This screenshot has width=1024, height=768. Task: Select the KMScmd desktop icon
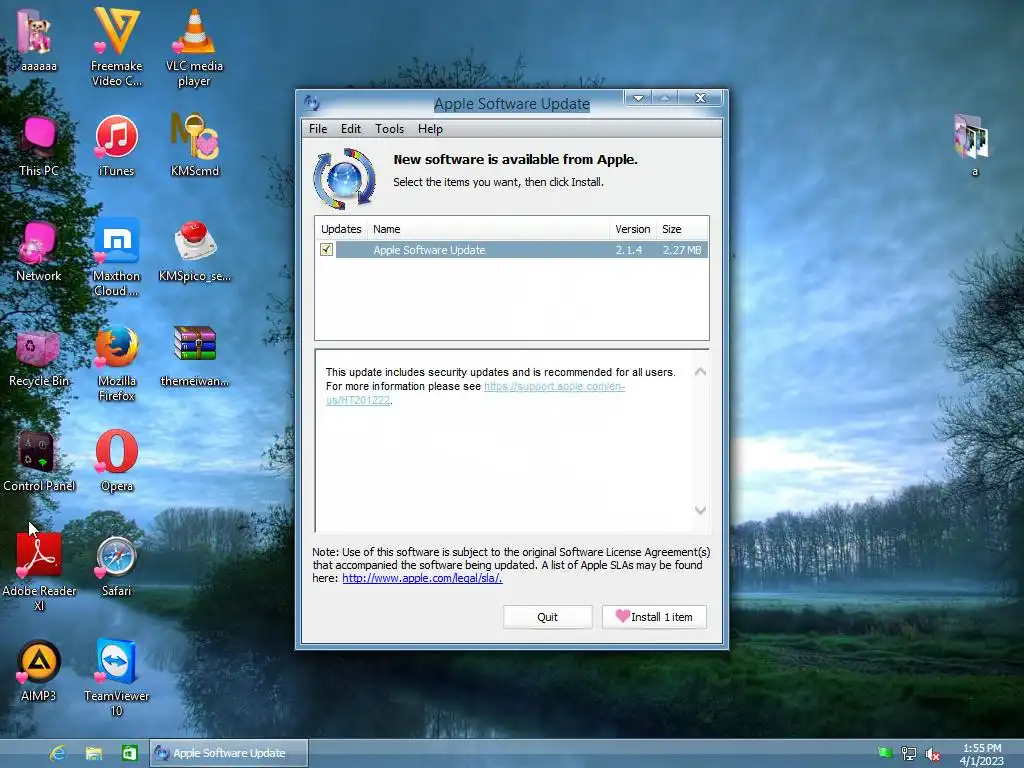pos(195,146)
